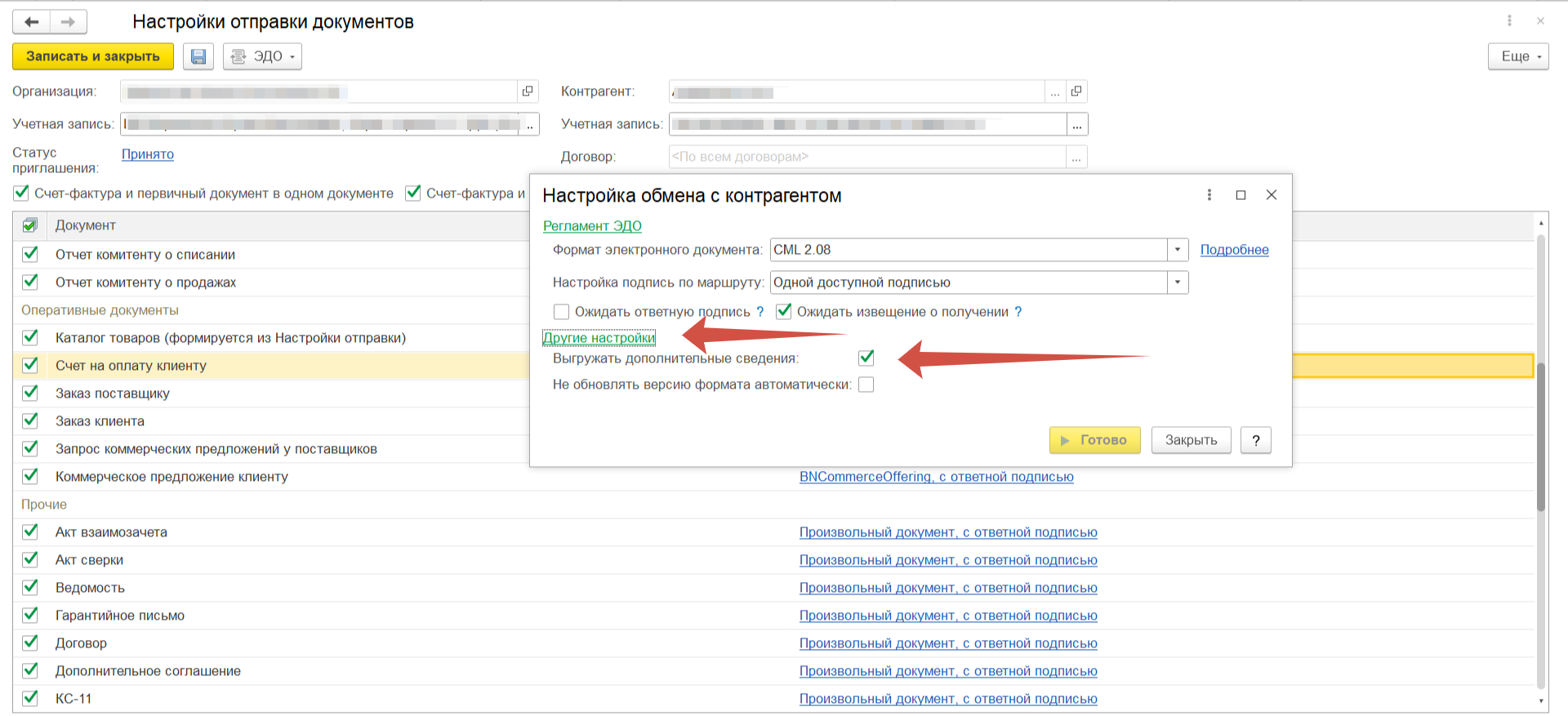Click the Договор input field
Viewport: 1568px width, 716px height.
click(866, 157)
